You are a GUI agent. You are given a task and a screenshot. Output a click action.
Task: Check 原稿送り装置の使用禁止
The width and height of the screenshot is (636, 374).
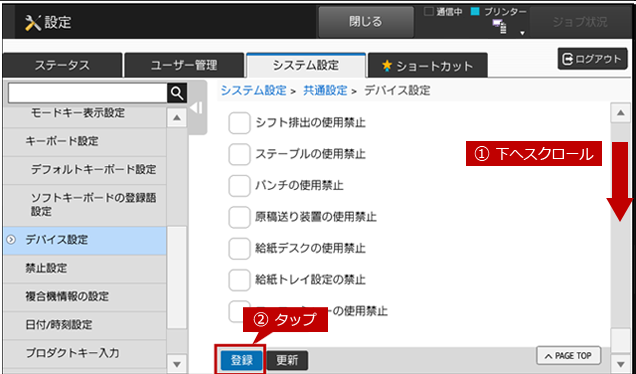coord(239,217)
